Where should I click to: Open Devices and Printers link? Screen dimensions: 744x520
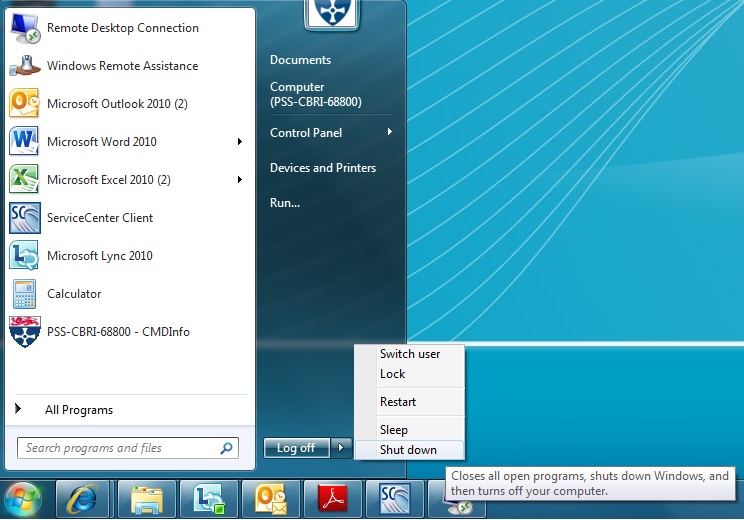coord(323,168)
